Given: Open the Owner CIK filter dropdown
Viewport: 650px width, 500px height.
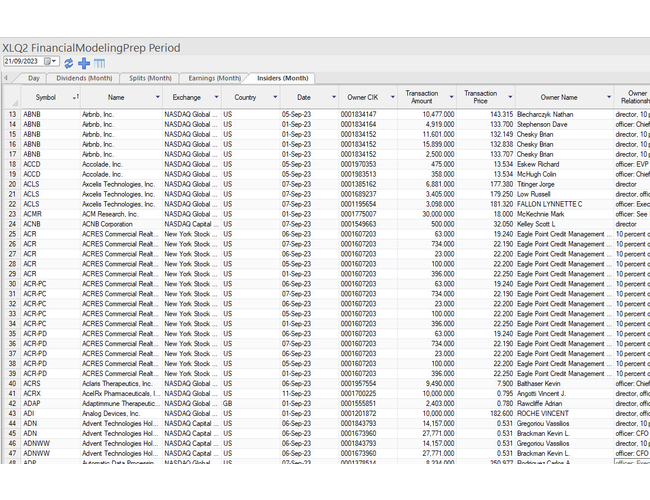Looking at the screenshot, I should (x=393, y=97).
